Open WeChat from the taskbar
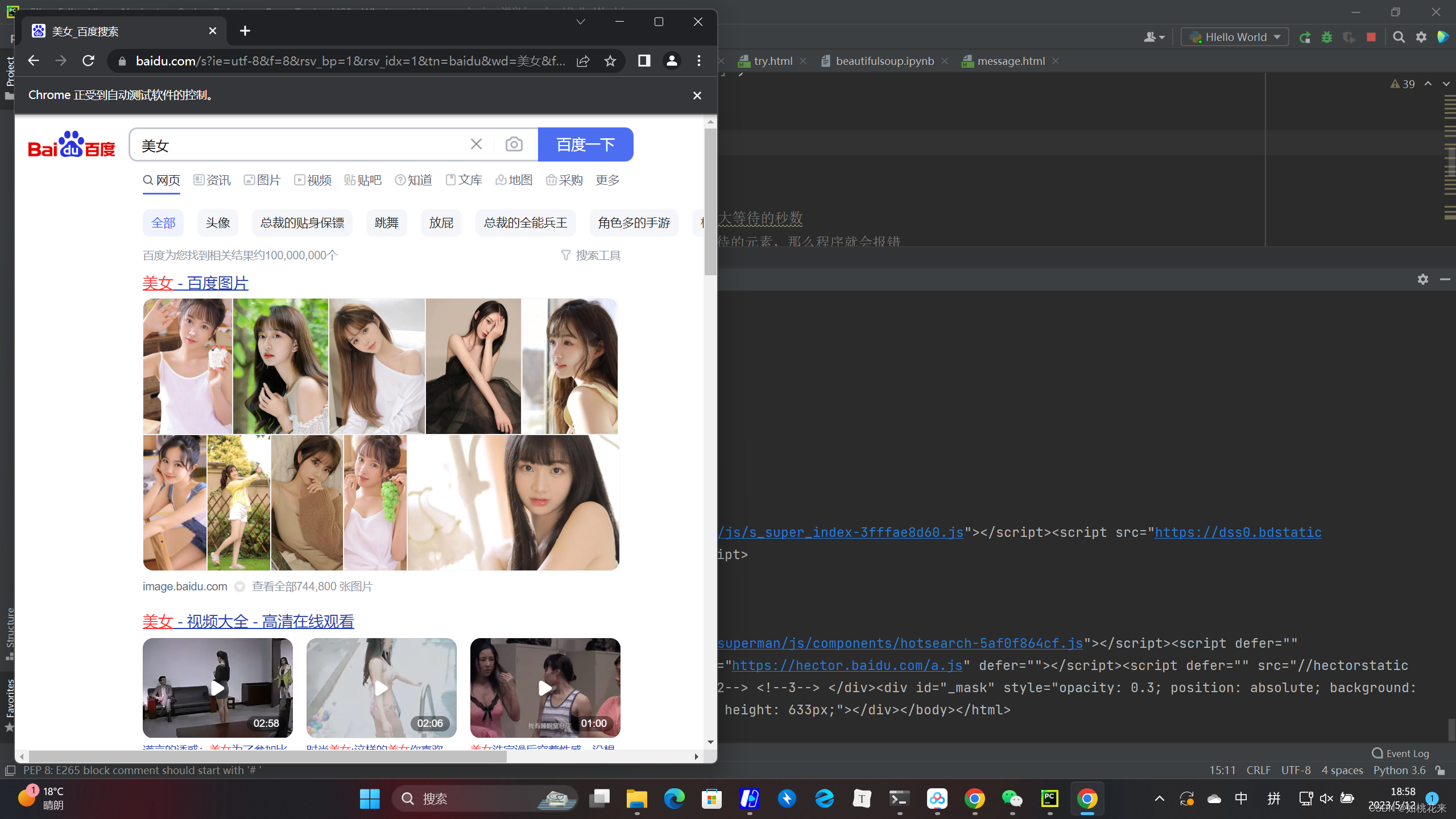The width and height of the screenshot is (1456, 819). [x=1012, y=799]
